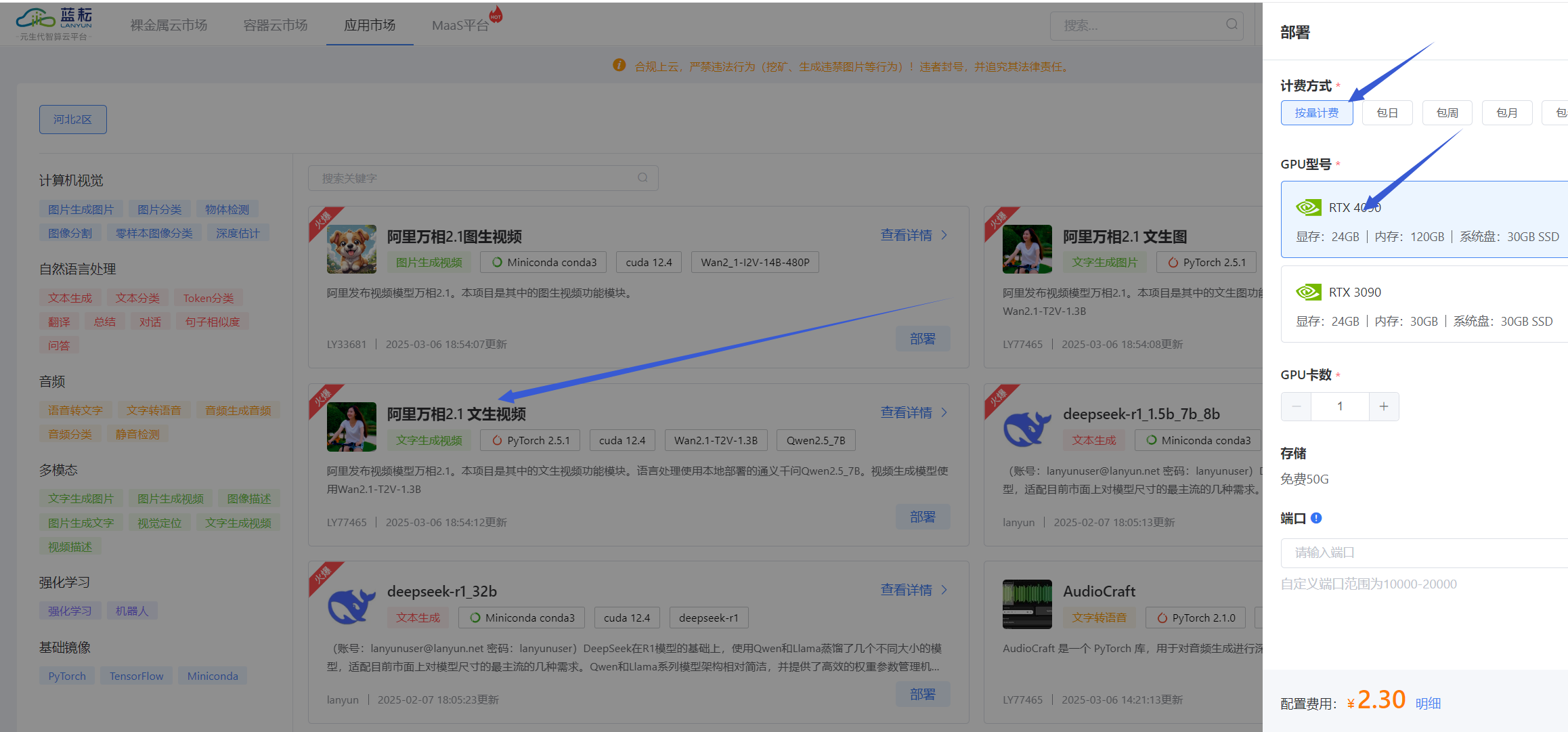The image size is (1568, 732).
Task: Filter by 强化学习 tag
Action: coord(70,611)
